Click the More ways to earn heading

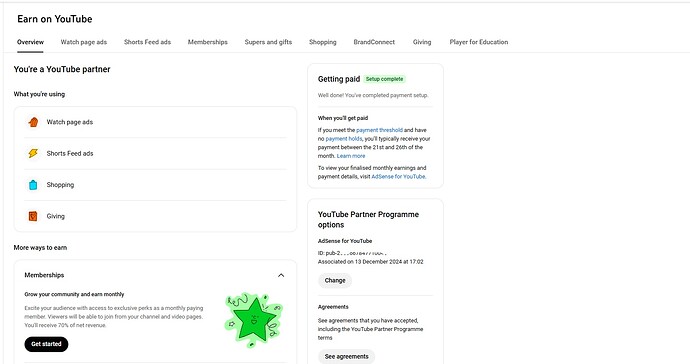[40, 247]
